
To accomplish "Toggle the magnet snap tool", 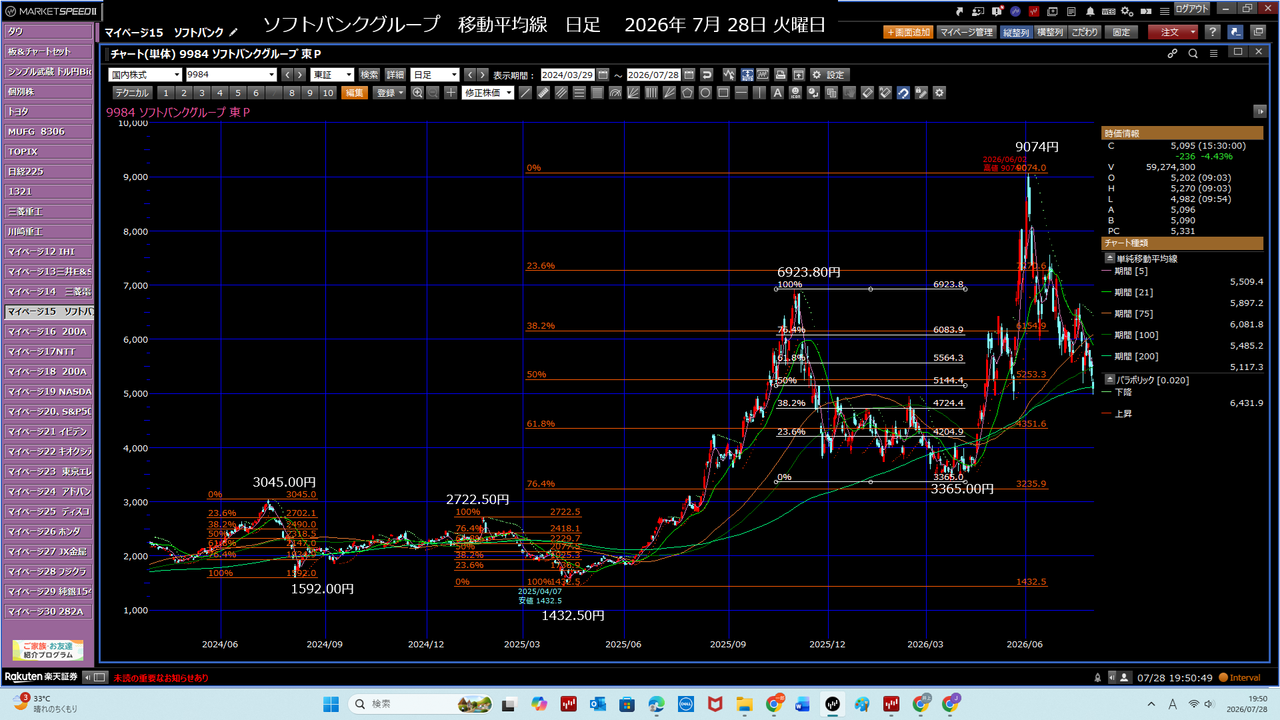I will [x=903, y=93].
